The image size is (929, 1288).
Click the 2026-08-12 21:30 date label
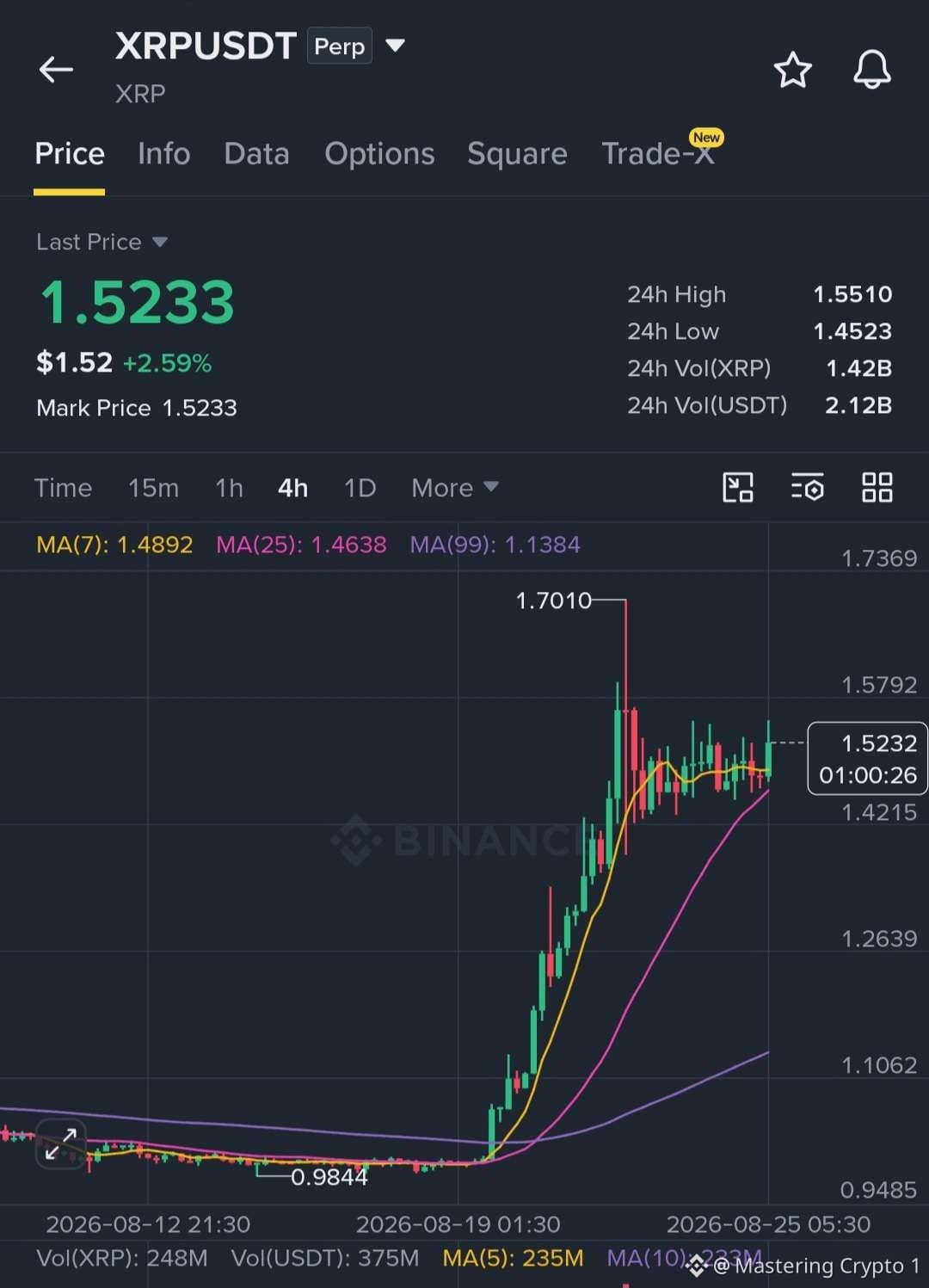pos(148,1224)
